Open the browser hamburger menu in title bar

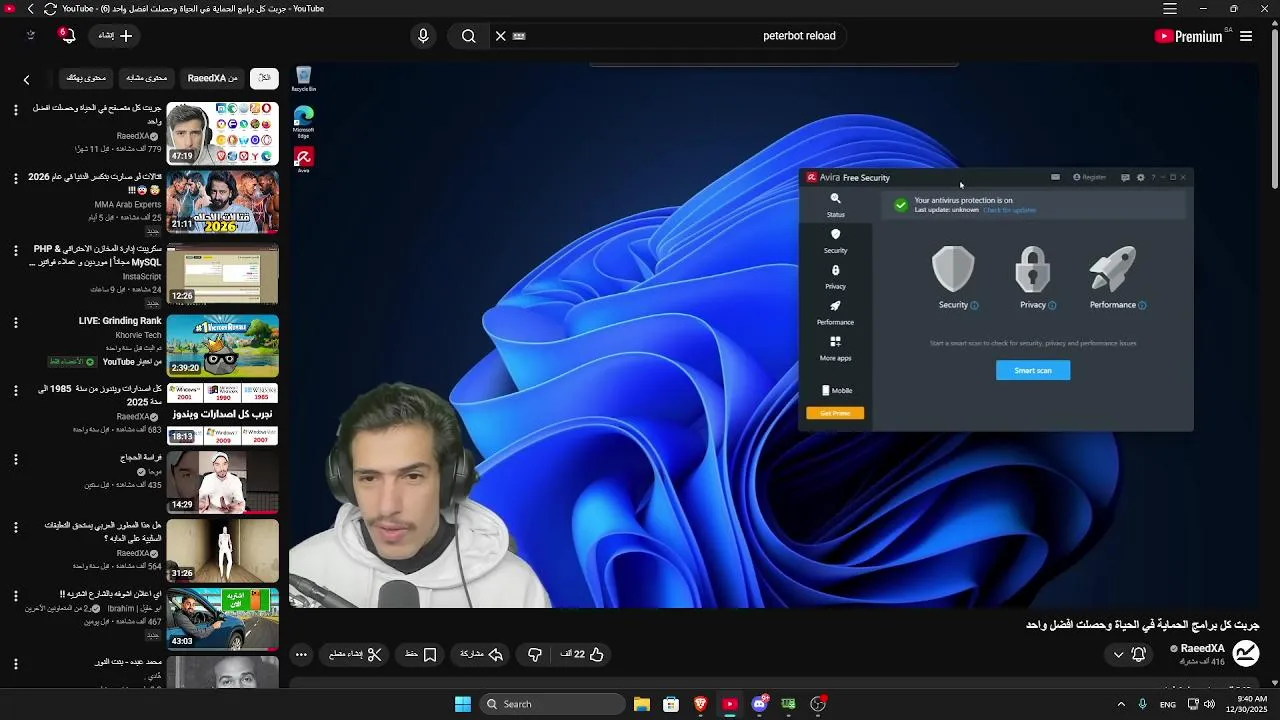pos(1170,9)
